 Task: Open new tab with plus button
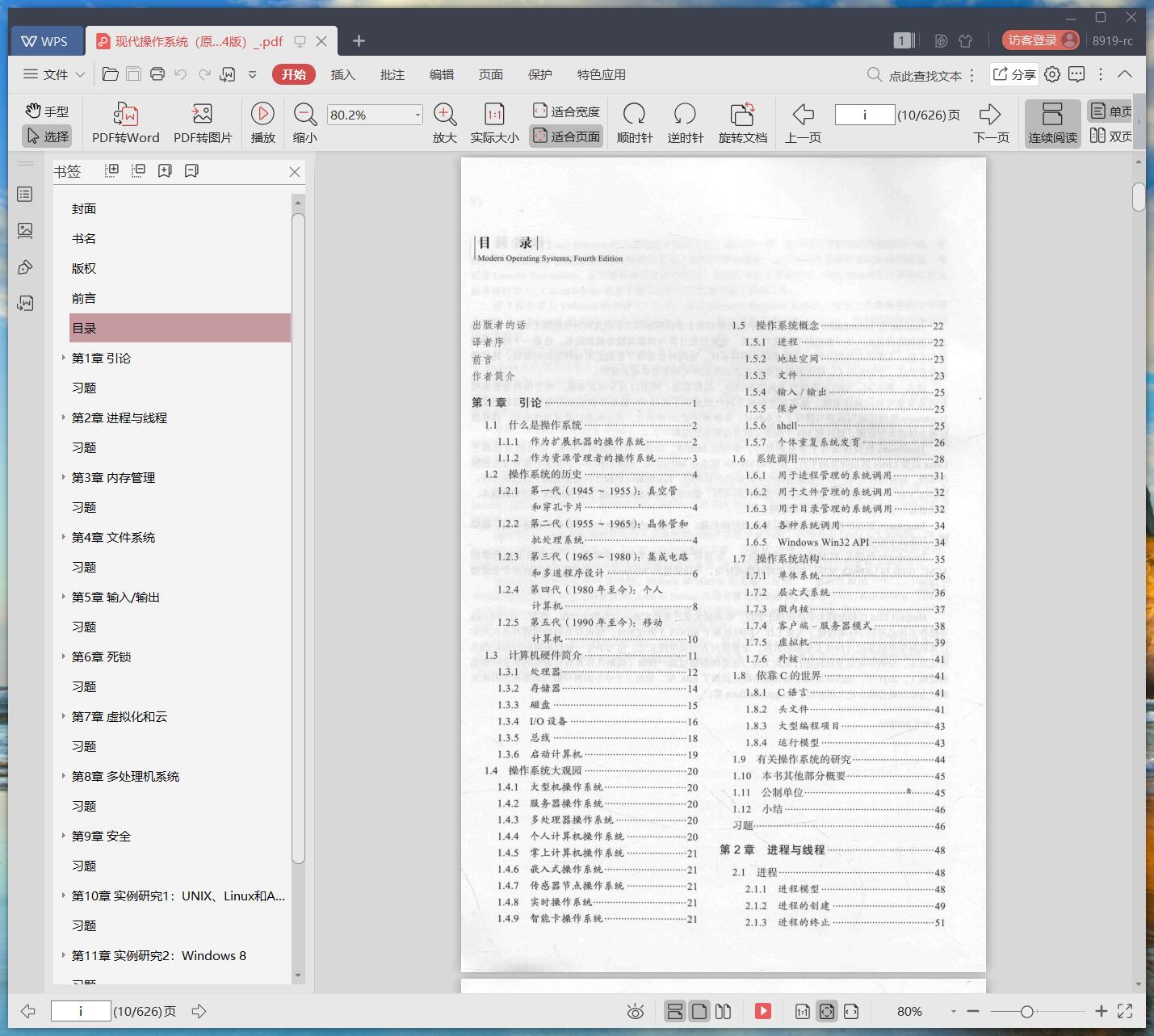click(359, 40)
